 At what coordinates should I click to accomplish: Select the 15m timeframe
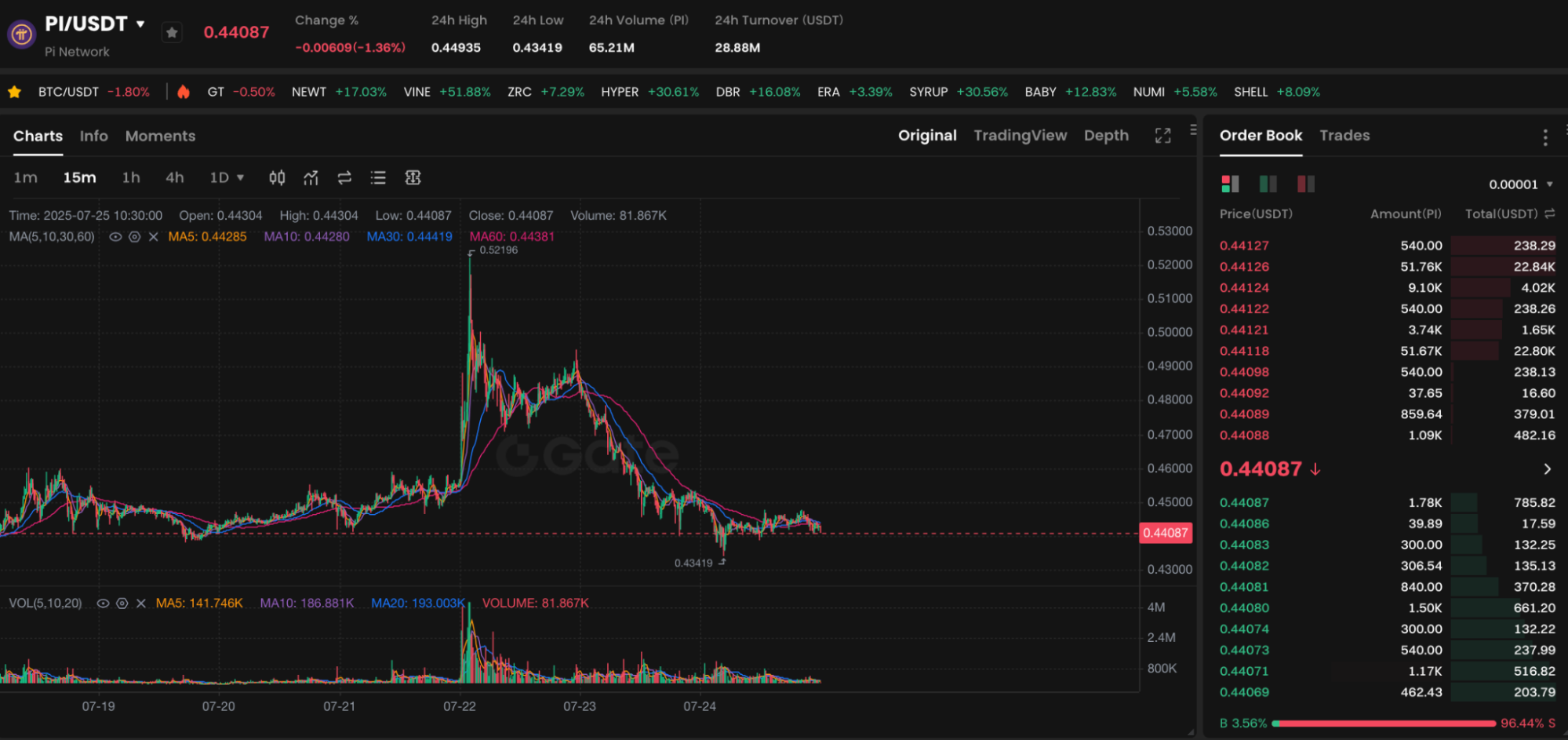(x=79, y=177)
